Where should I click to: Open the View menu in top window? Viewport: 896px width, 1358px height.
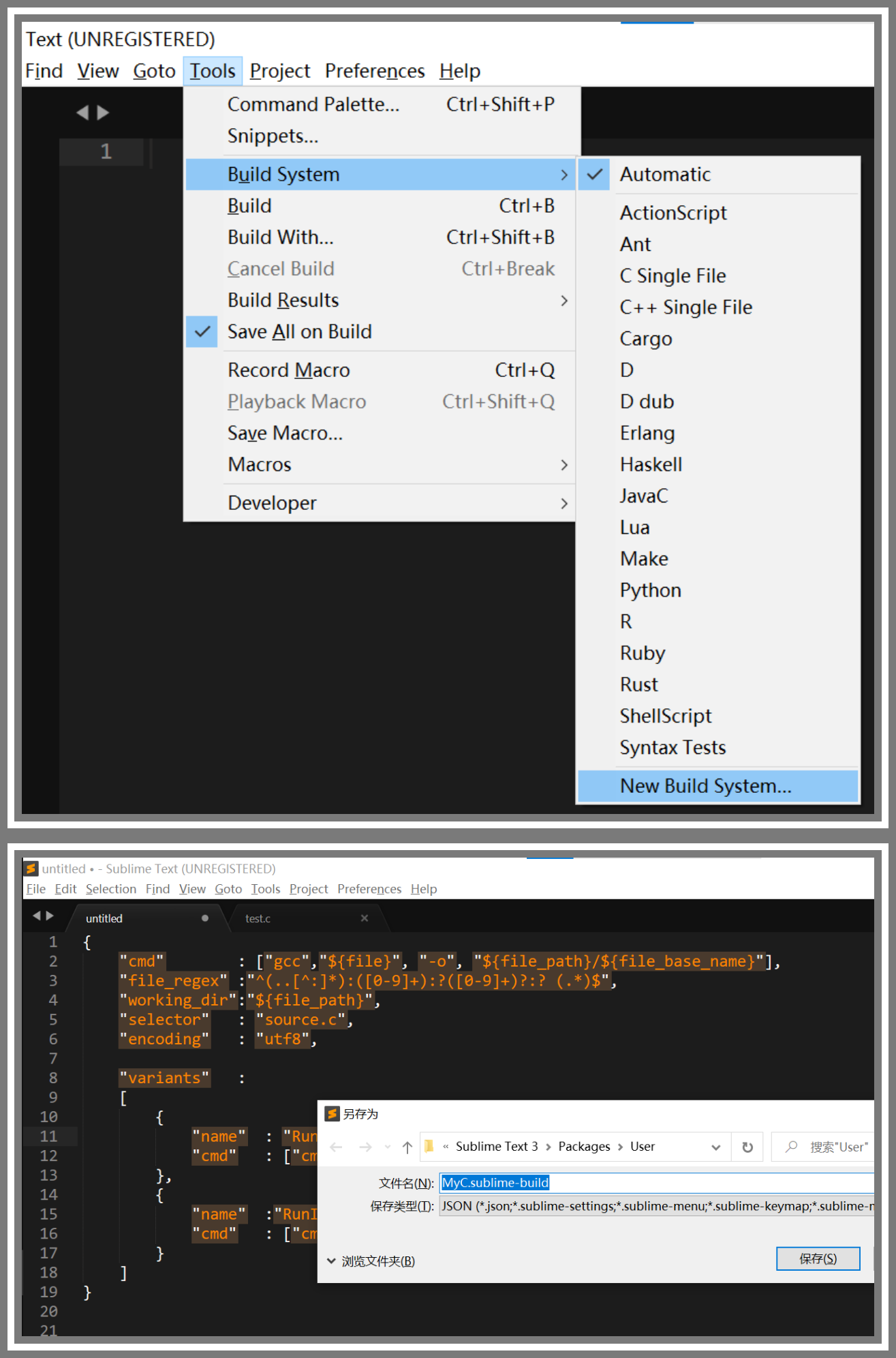pos(98,71)
